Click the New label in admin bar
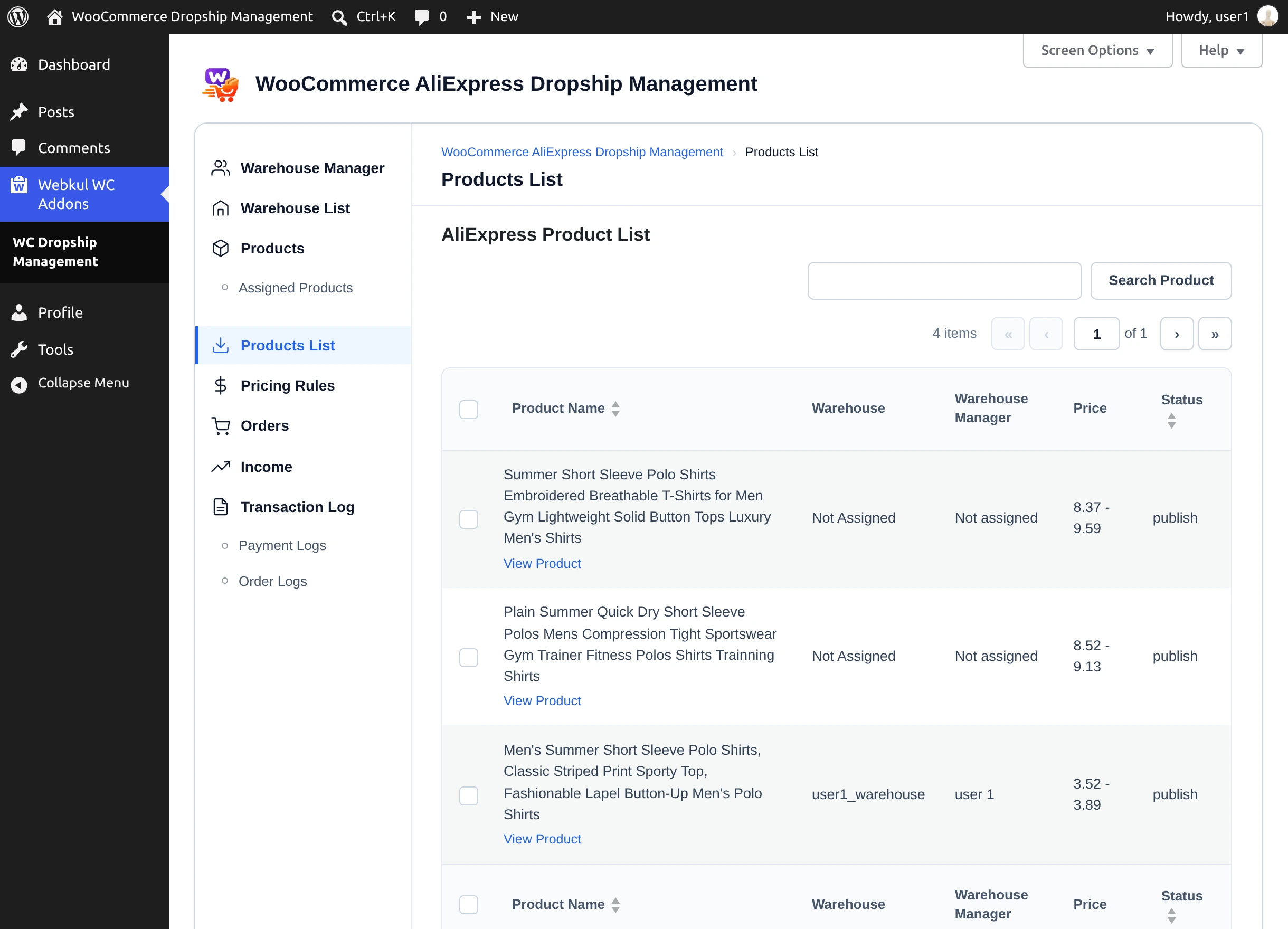Viewport: 1288px width, 929px height. pyautogui.click(x=504, y=16)
